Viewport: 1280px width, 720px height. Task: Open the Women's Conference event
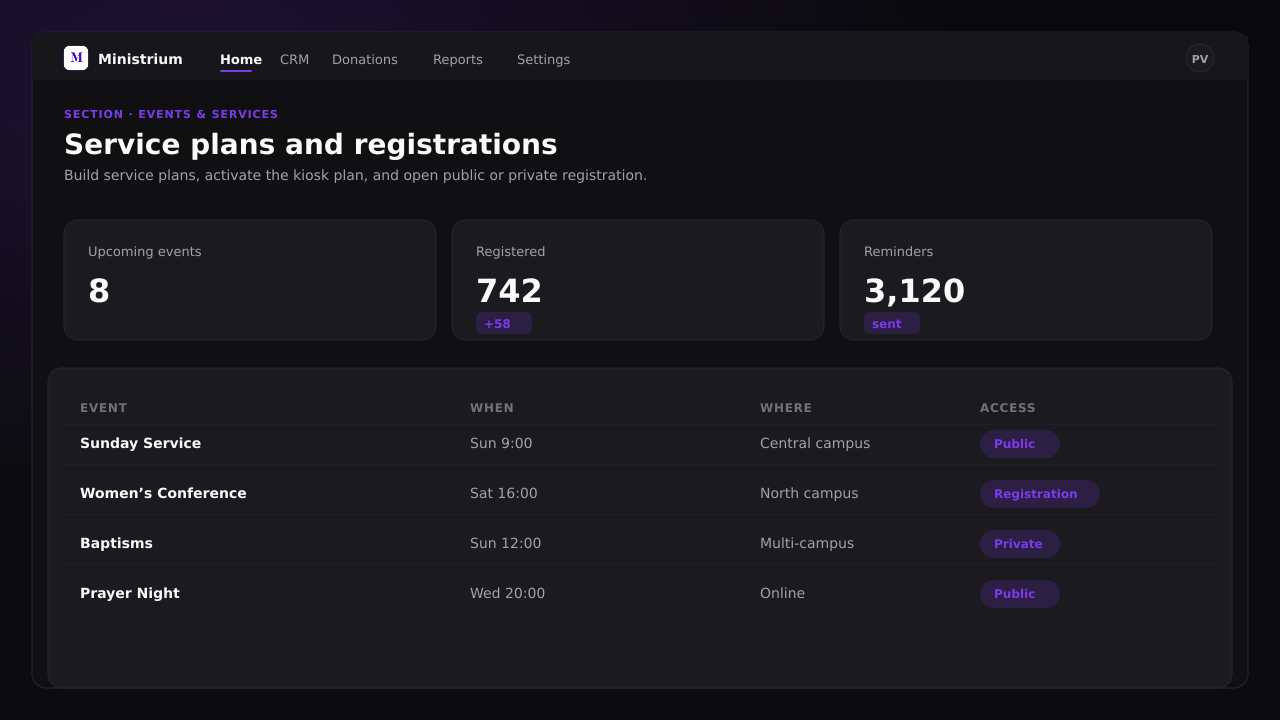[163, 493]
